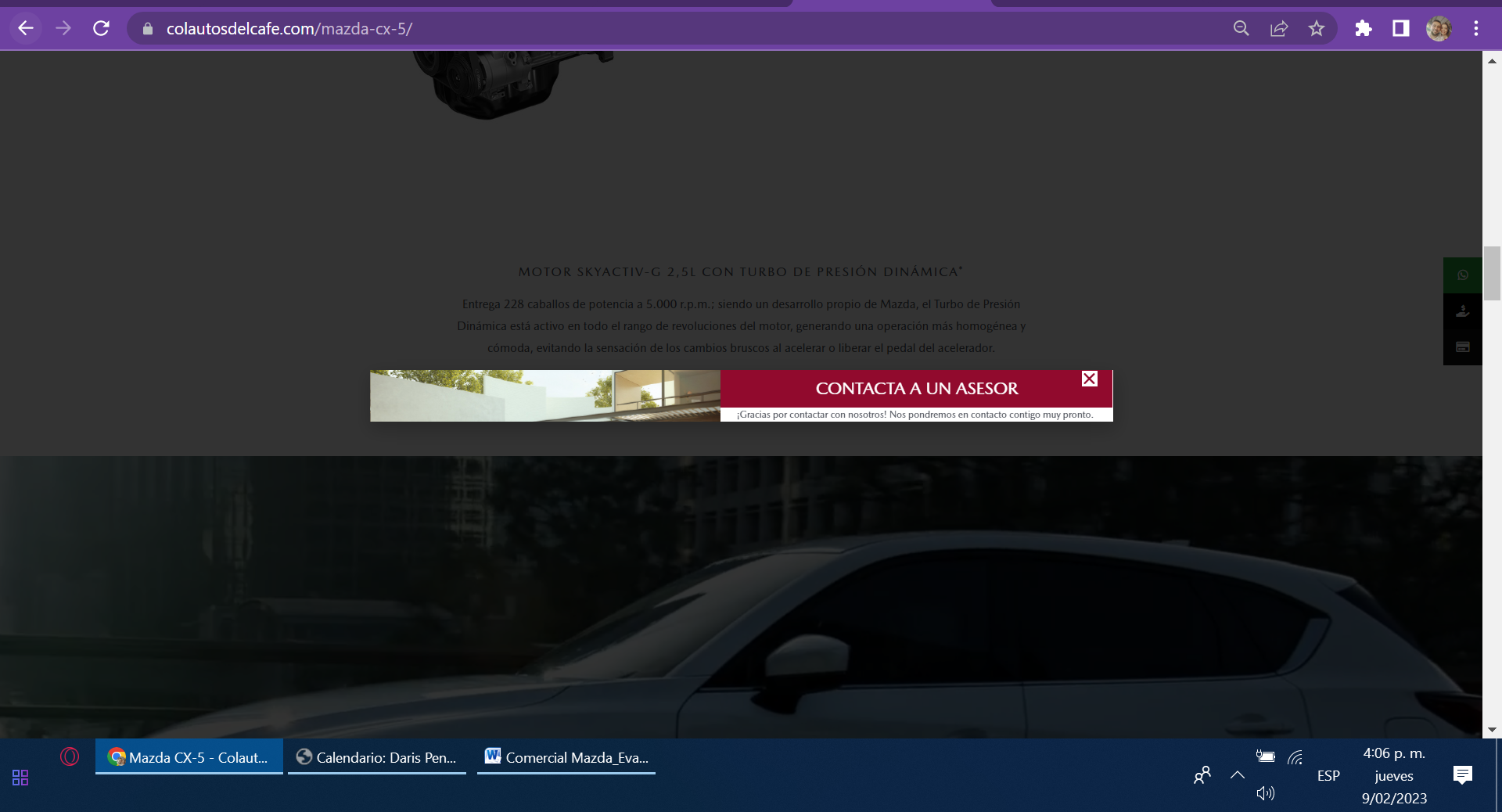Click the Mazda CX-5 car image
The image size is (1502, 812).
pyautogui.click(x=741, y=597)
